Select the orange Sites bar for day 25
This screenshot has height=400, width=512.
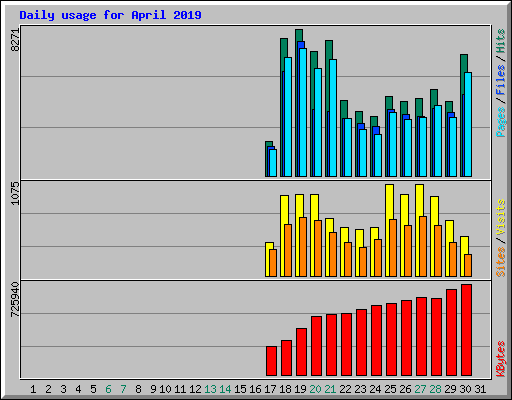tap(393, 248)
